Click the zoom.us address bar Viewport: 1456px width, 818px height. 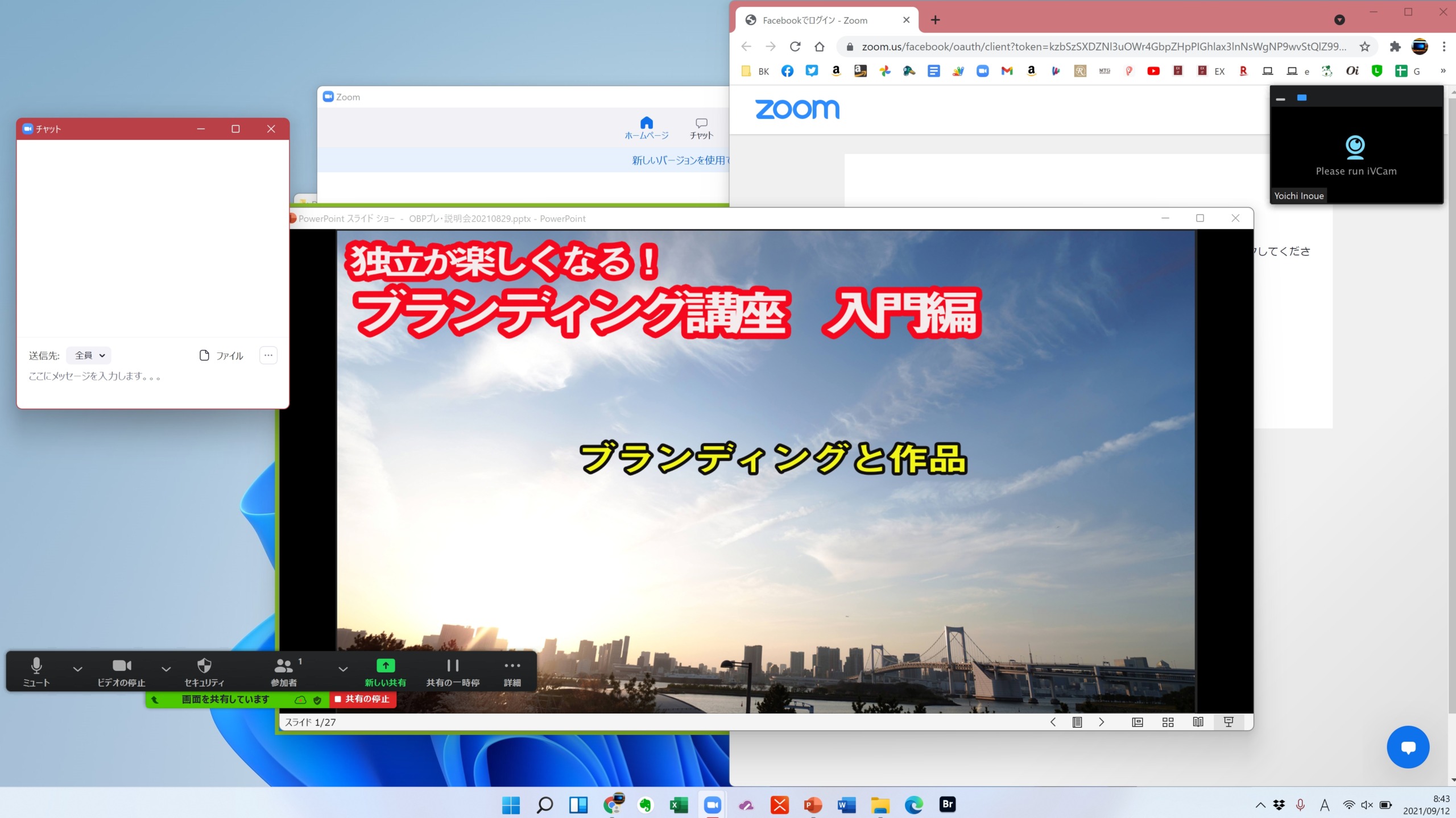[x=1103, y=47]
